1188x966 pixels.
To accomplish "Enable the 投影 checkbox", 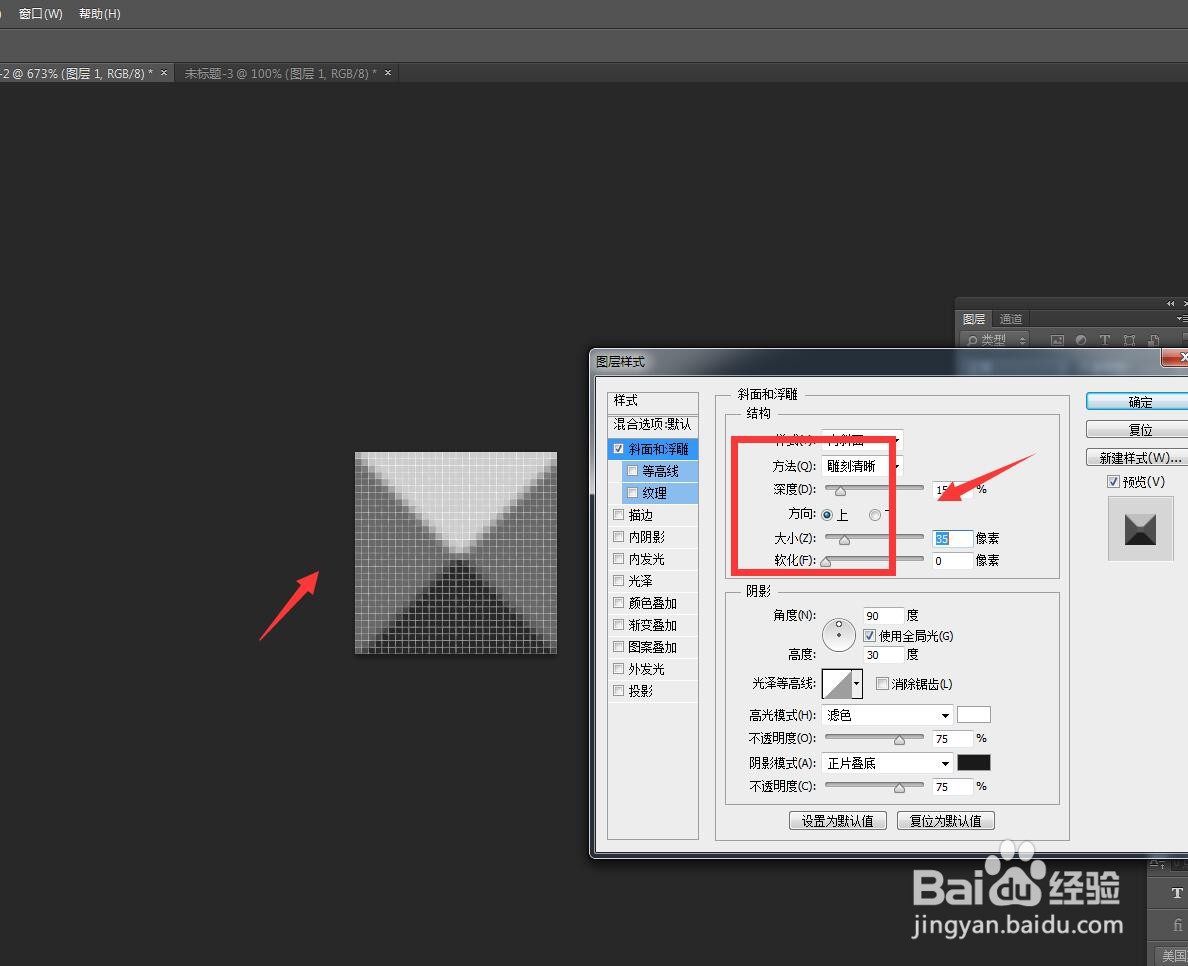I will pyautogui.click(x=619, y=690).
